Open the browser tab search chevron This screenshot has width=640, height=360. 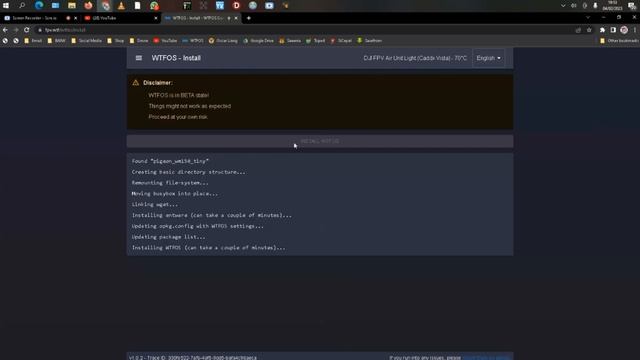[x=588, y=18]
